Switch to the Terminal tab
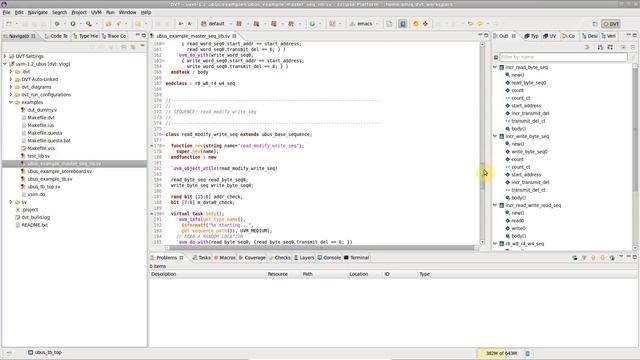Viewport: 640px width, 360px height. point(356,258)
